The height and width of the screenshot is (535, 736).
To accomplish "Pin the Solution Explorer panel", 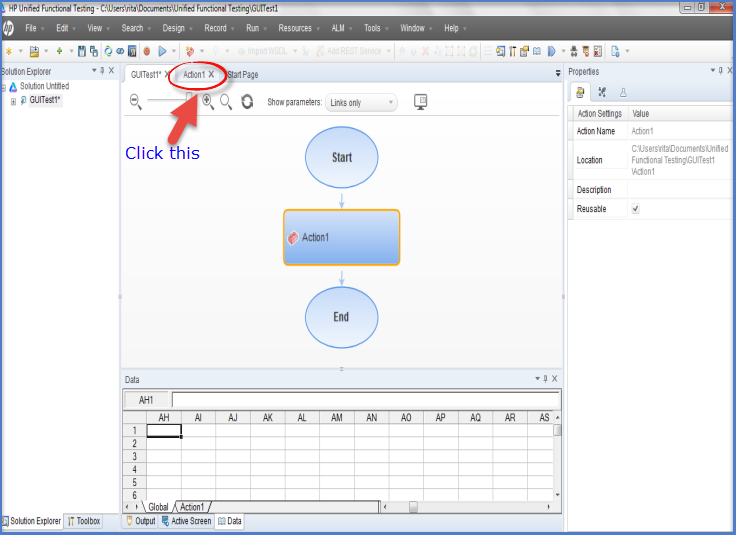I will coord(102,70).
